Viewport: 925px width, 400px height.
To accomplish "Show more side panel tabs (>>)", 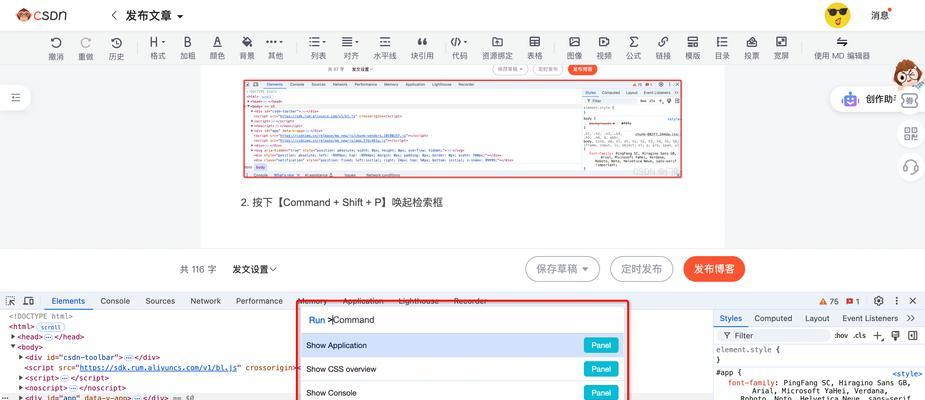I will [911, 318].
